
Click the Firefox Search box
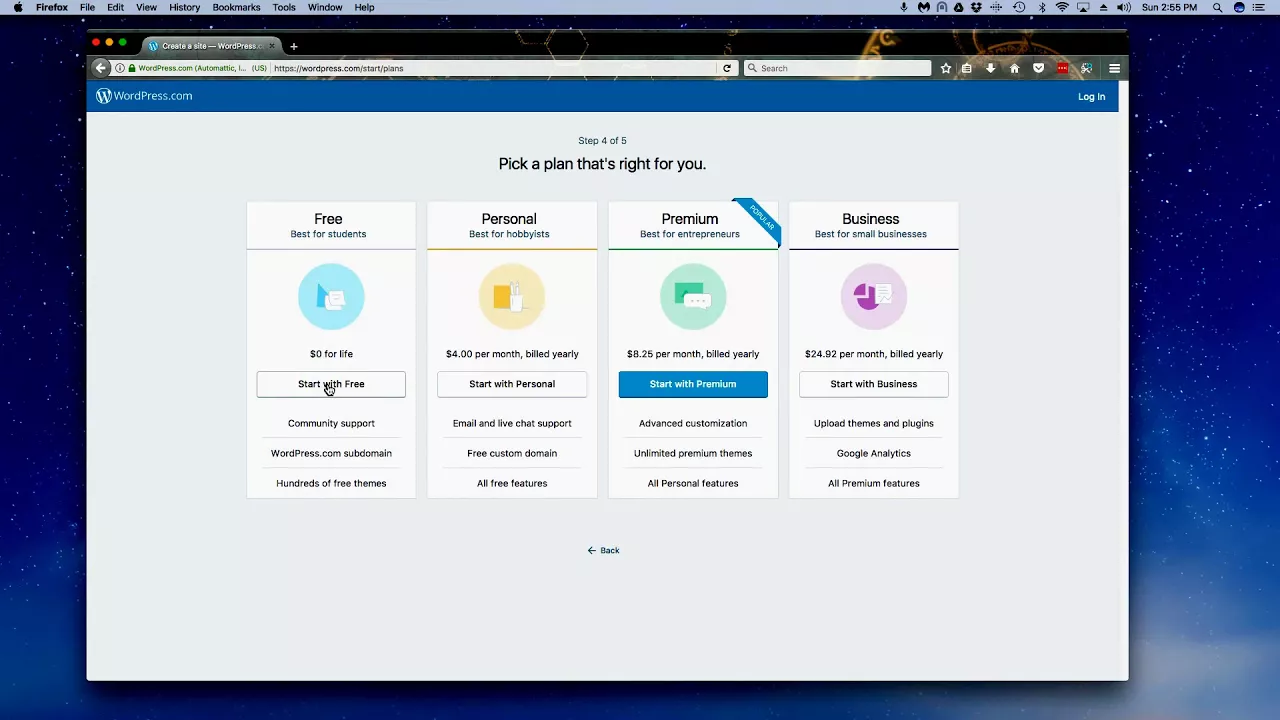838,68
